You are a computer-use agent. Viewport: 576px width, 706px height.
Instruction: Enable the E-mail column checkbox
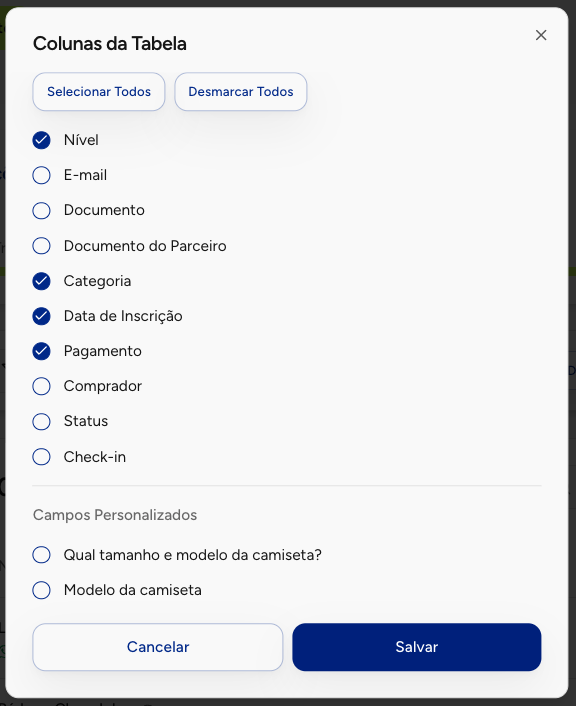point(41,175)
